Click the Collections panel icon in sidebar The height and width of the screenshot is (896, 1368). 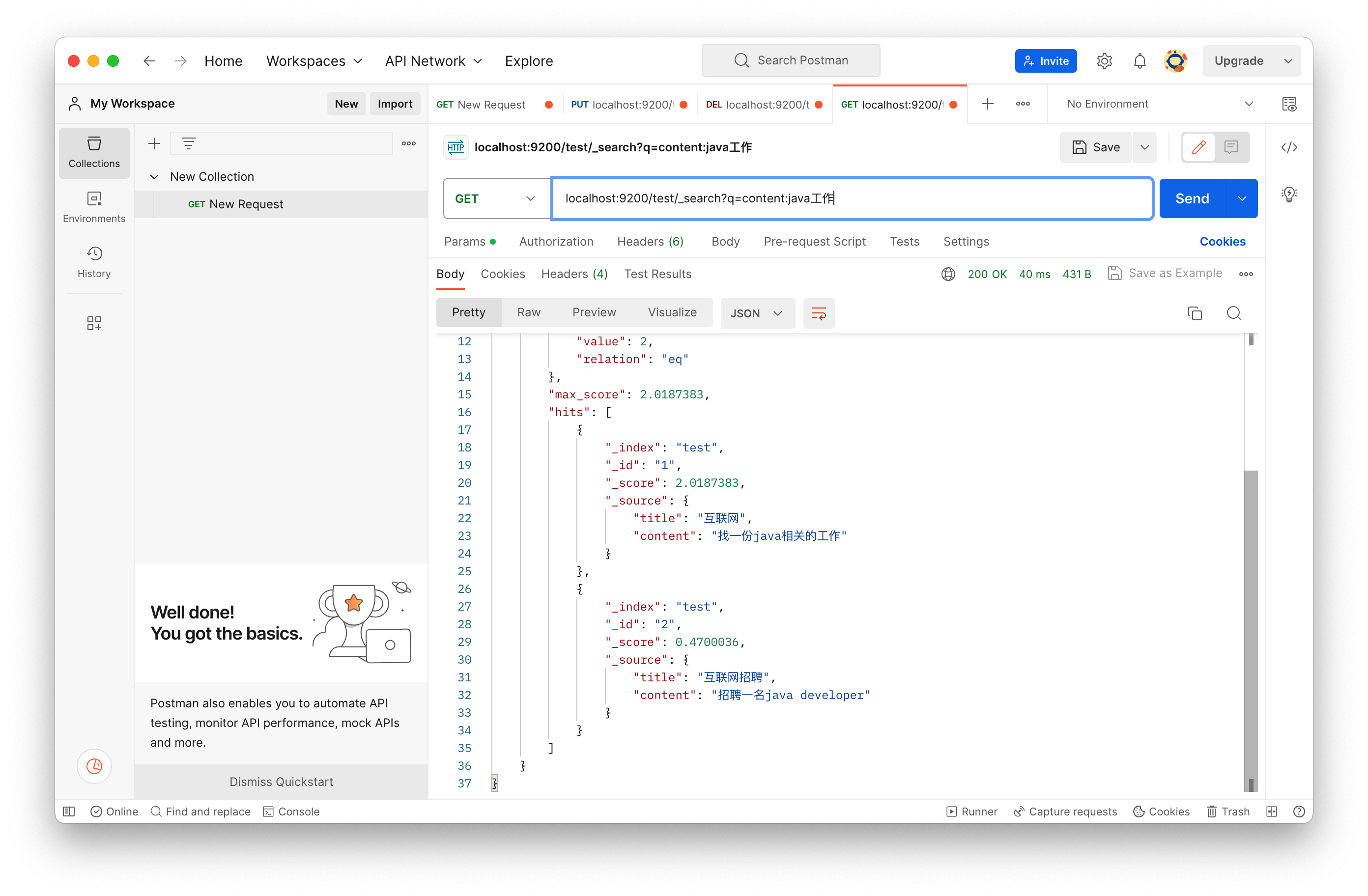94,152
